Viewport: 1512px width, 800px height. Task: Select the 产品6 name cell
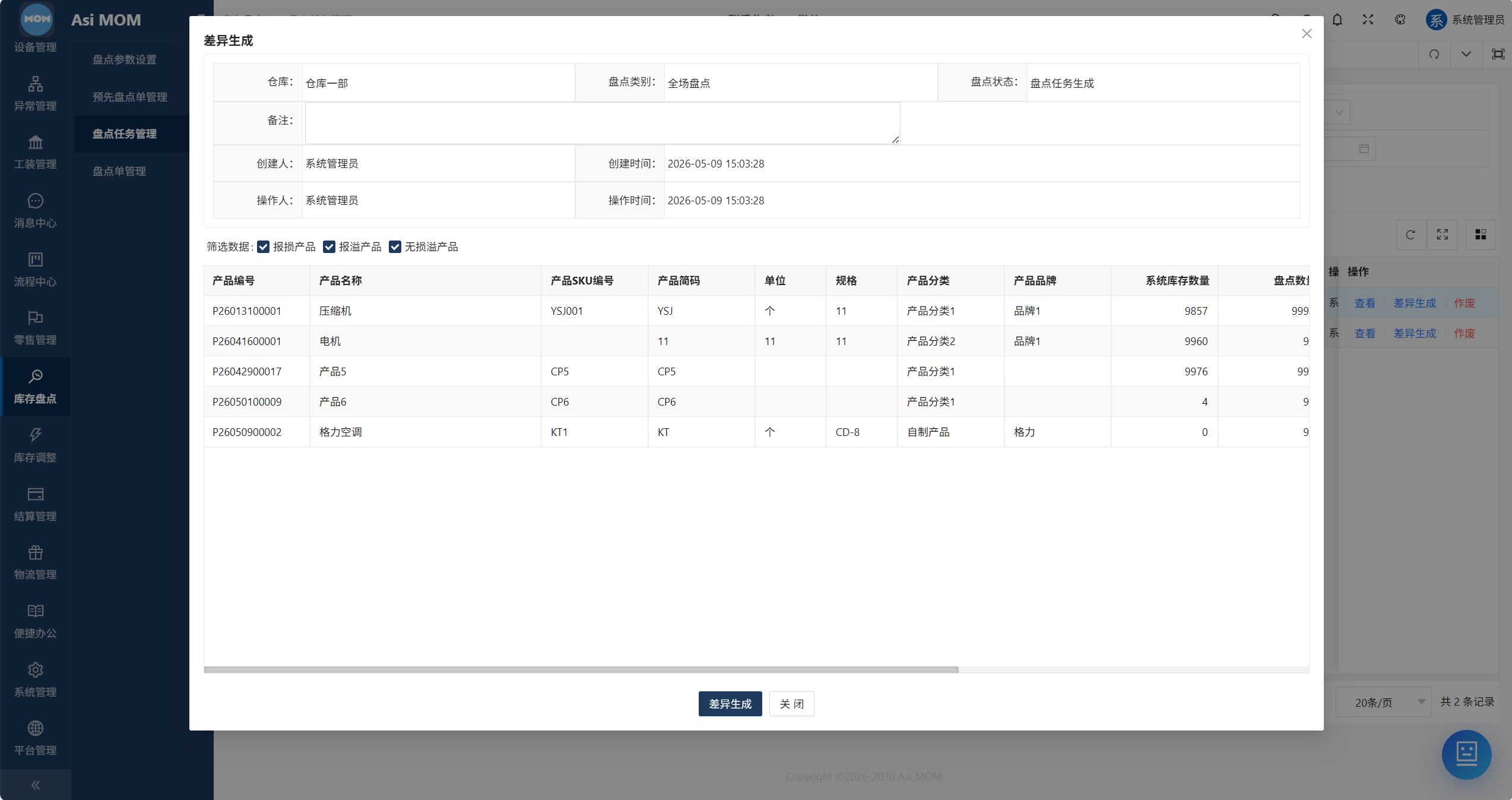pyautogui.click(x=426, y=402)
